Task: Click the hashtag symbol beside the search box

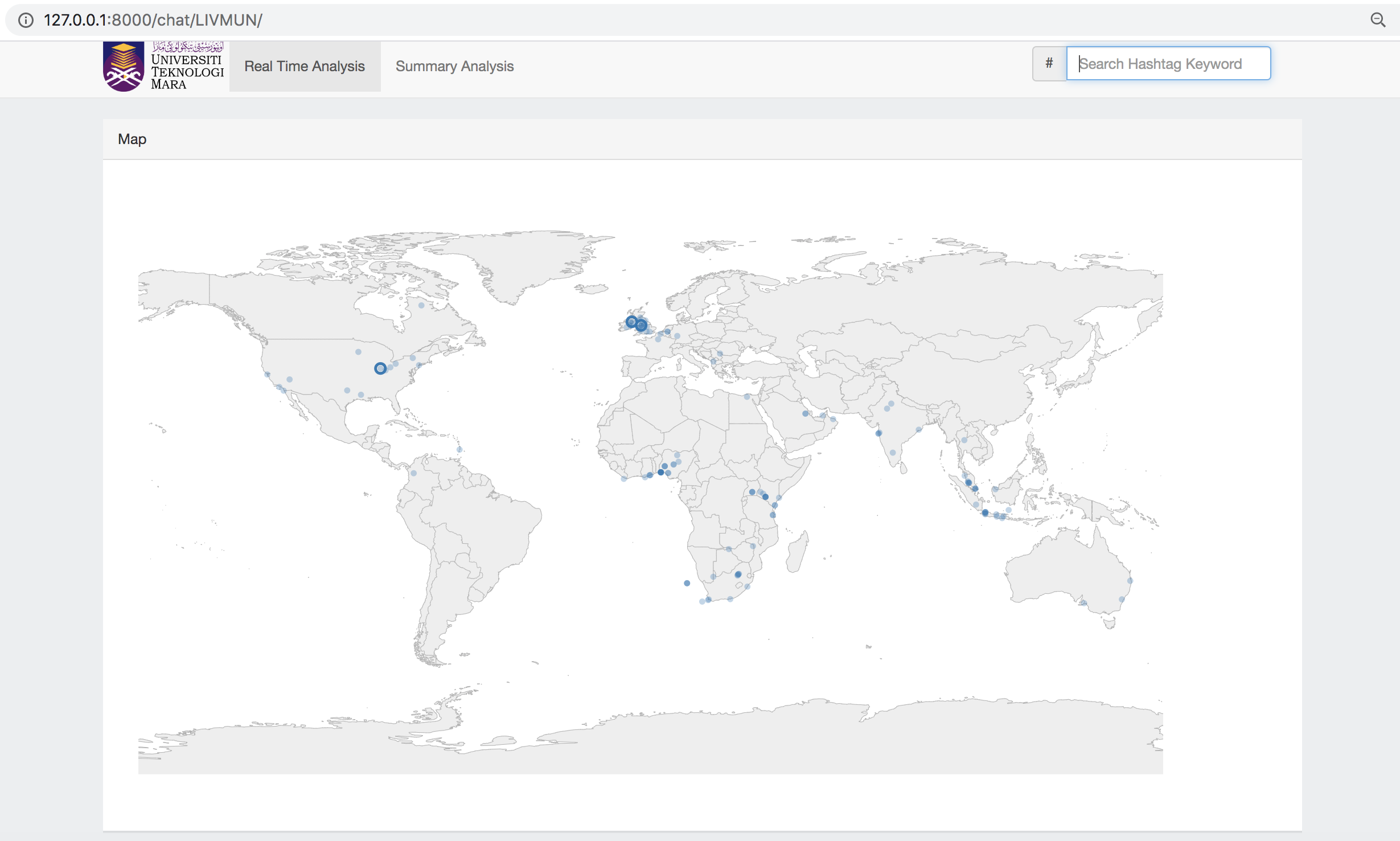Action: coord(1048,63)
